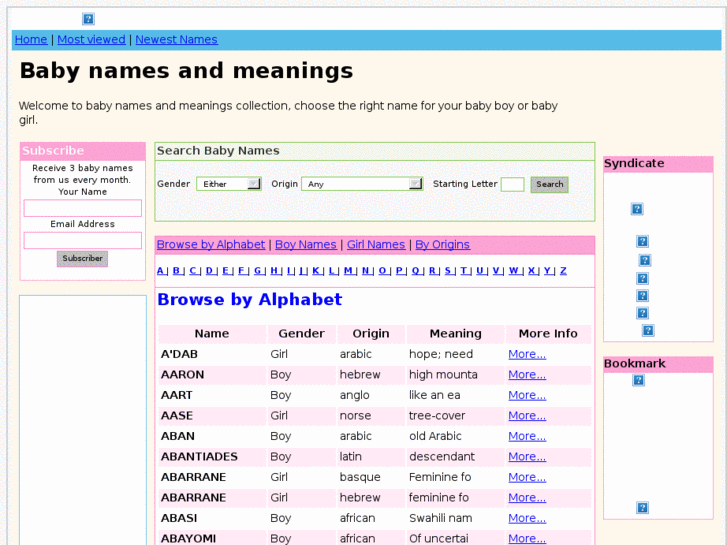Select the Girl Names tab link
Screen dimensions: 727x545
(376, 244)
